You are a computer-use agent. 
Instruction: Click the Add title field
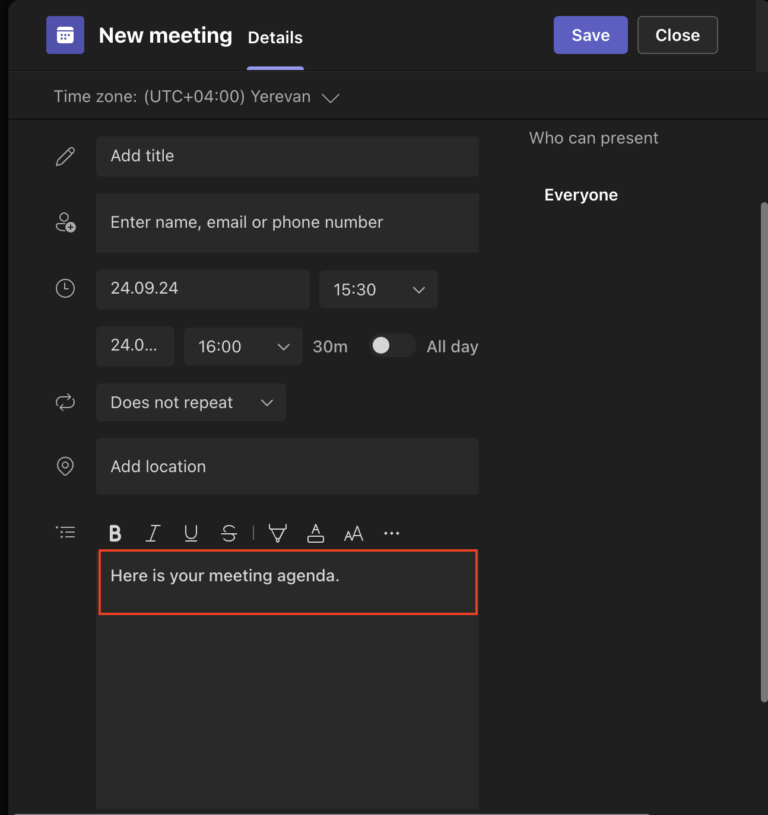pyautogui.click(x=287, y=156)
